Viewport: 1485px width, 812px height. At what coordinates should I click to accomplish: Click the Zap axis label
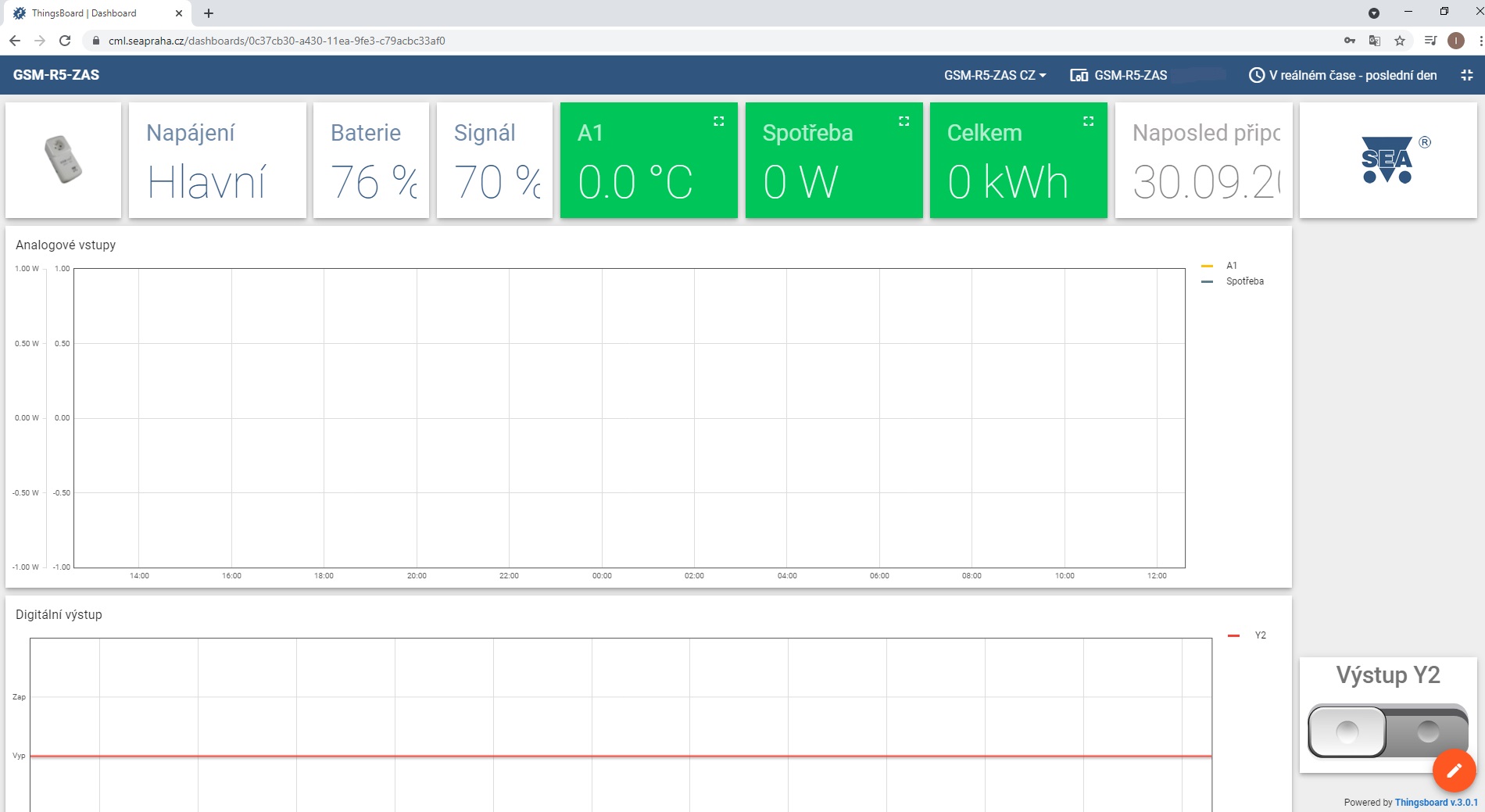19,697
